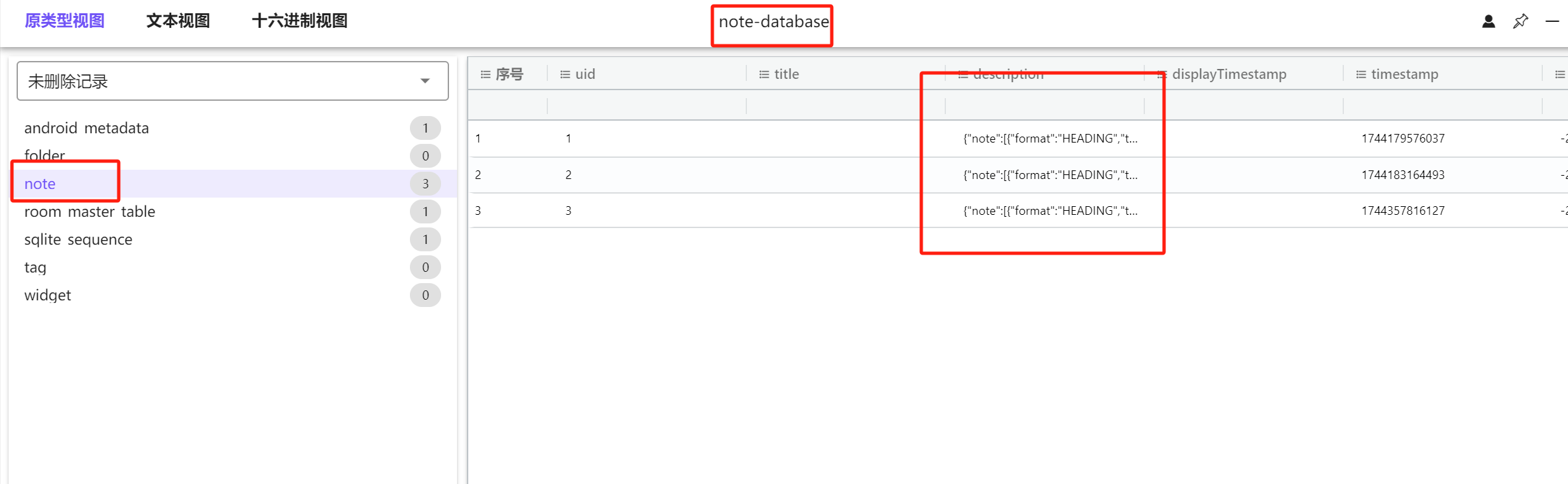Click the timestamp column menu icon
Viewport: 1568px width, 484px height.
tap(1361, 74)
